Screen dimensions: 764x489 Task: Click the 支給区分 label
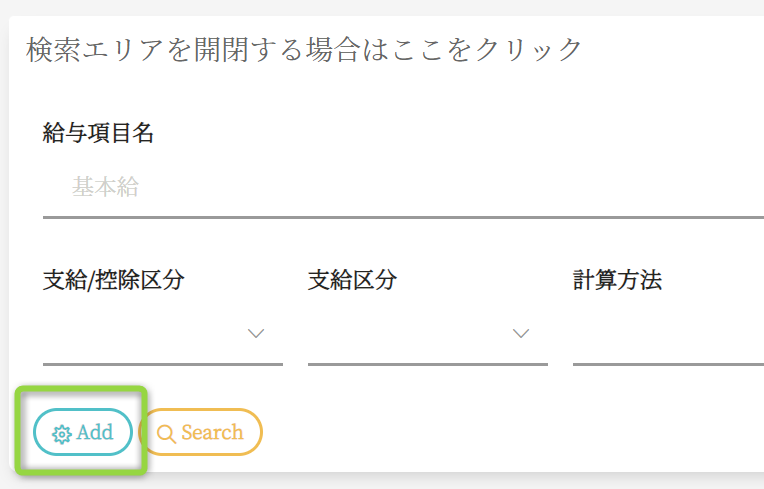pyautogui.click(x=352, y=280)
